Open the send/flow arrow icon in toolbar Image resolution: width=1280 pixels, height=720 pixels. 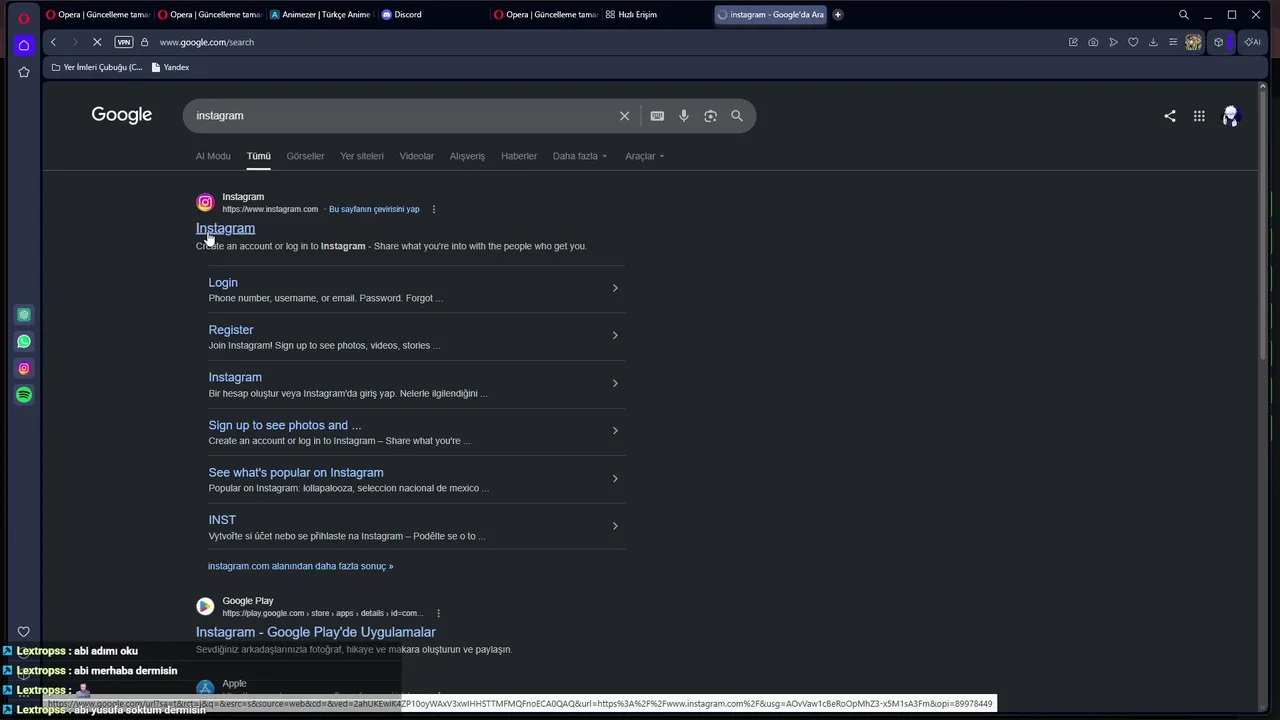coord(1113,42)
